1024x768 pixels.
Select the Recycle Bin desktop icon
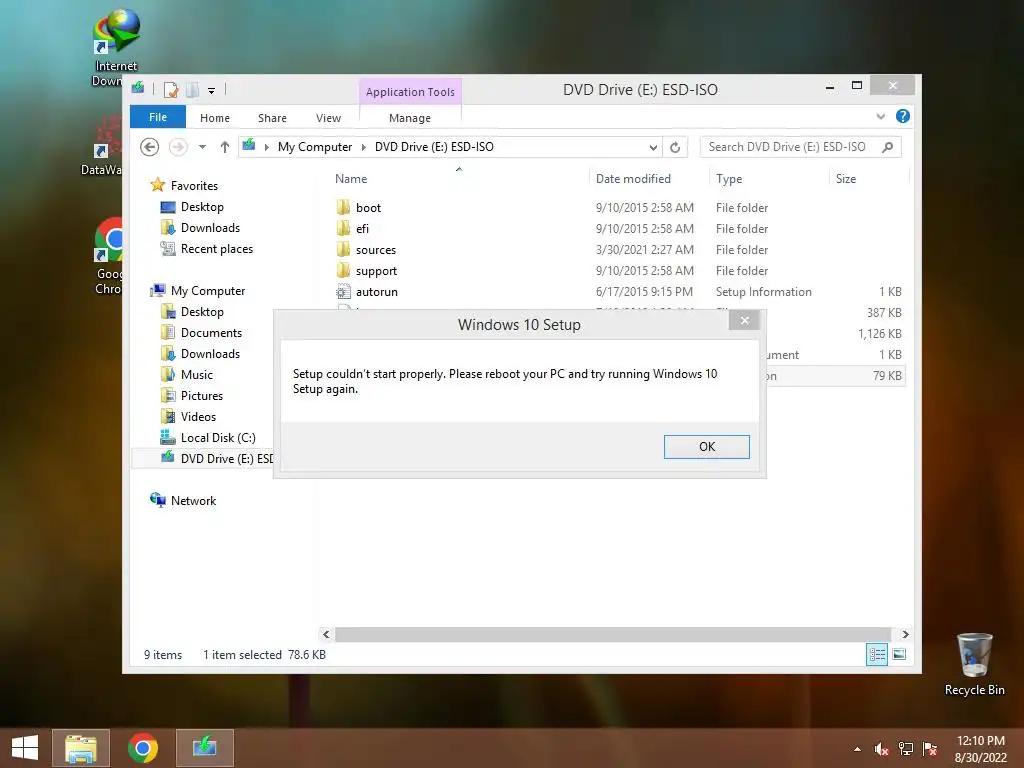[x=974, y=665]
